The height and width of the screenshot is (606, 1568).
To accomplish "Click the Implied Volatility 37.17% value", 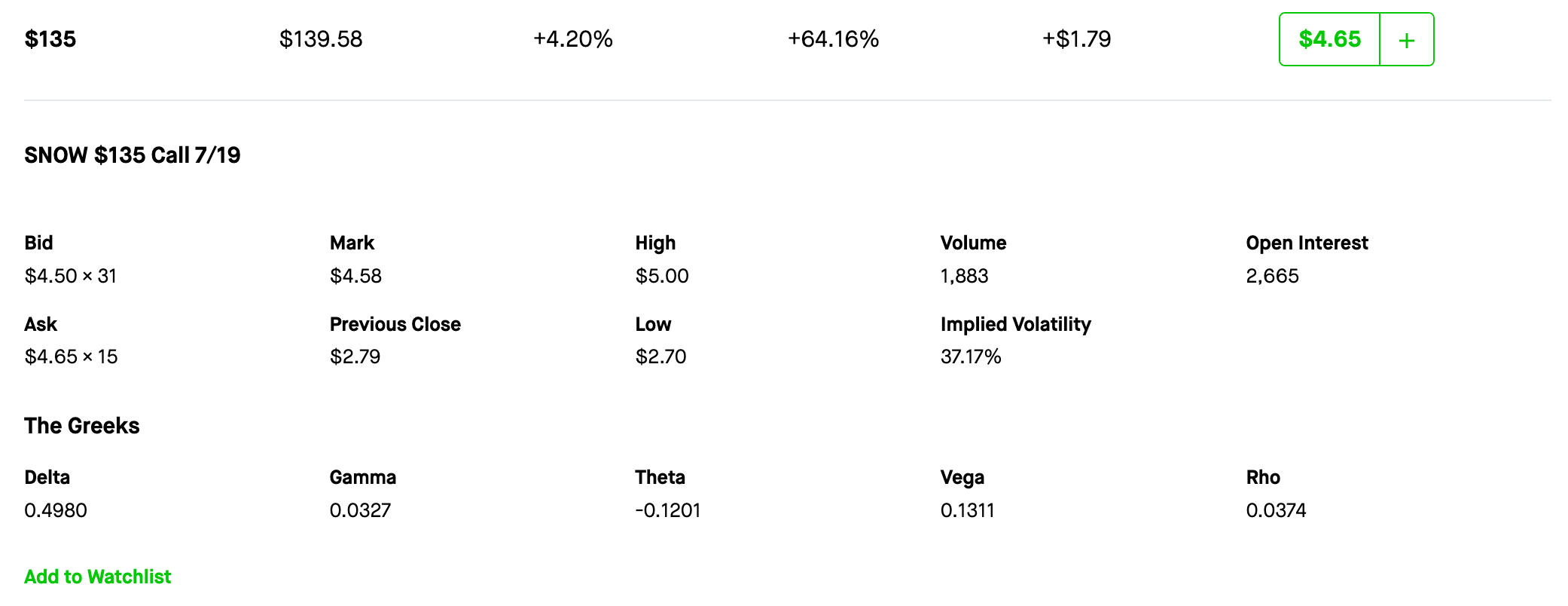I will tap(971, 357).
